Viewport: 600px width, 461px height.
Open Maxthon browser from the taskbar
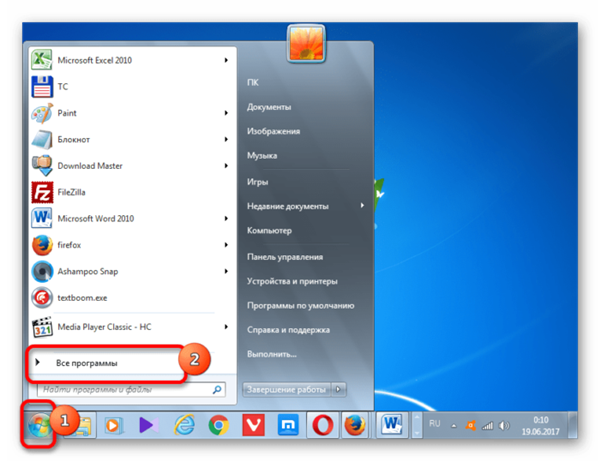click(288, 425)
